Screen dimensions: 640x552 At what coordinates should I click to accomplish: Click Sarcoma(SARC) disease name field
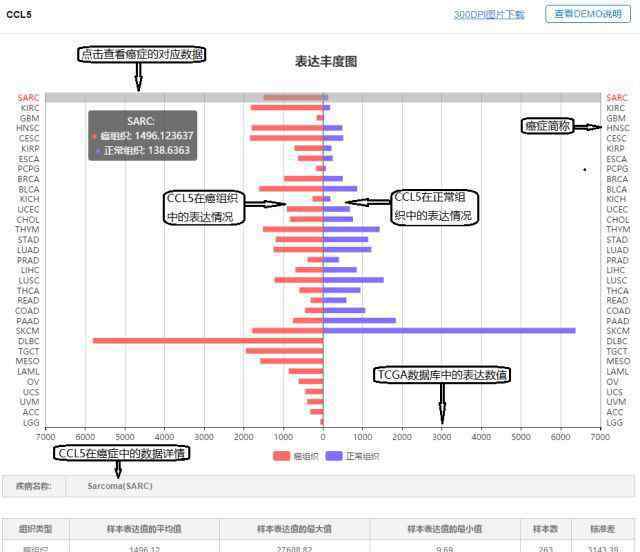(350, 486)
